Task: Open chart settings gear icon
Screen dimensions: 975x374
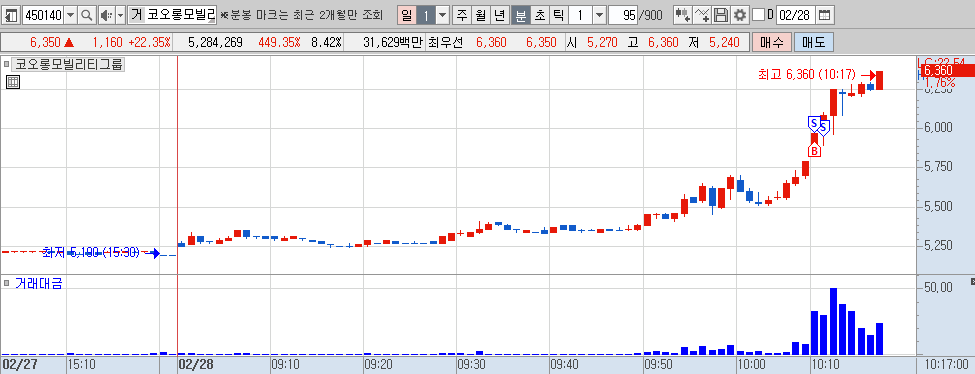Action: click(739, 15)
